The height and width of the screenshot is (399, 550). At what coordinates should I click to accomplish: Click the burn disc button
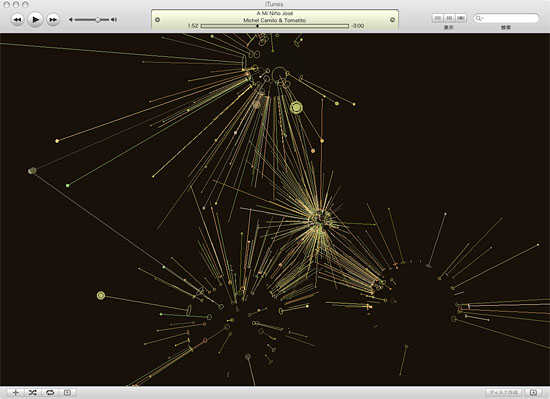(x=503, y=392)
